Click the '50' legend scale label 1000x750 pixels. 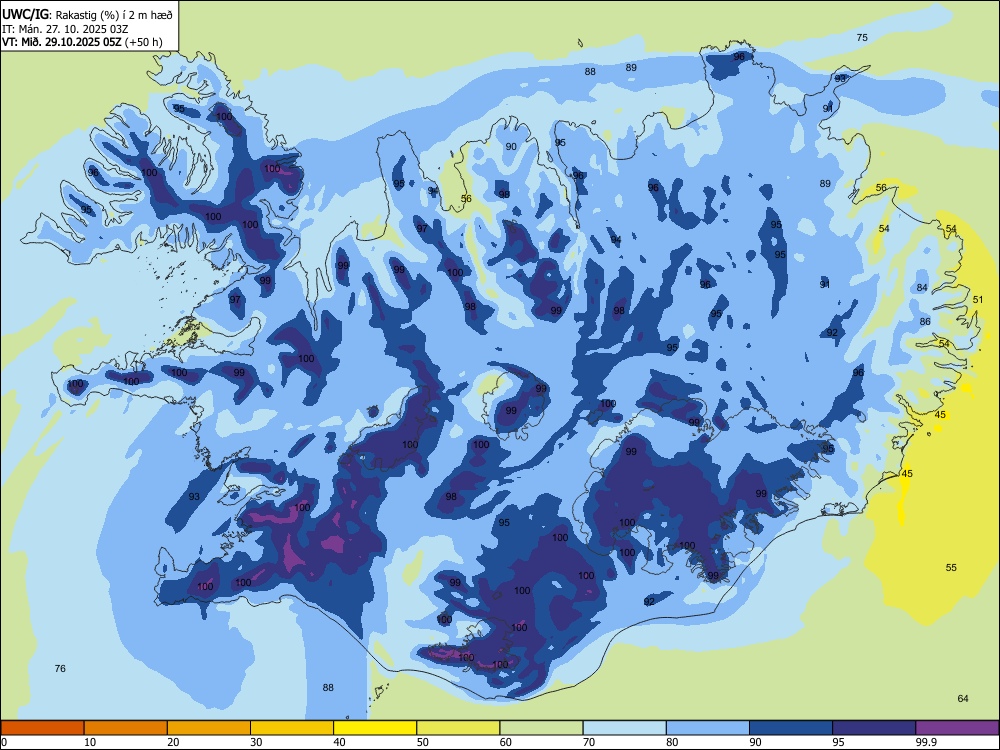(x=422, y=742)
